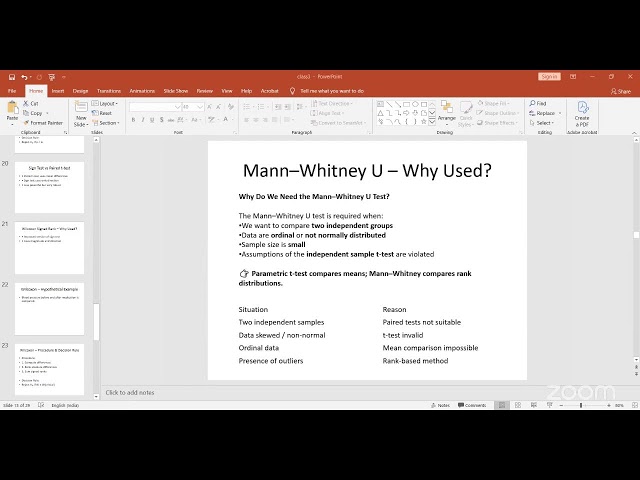The width and height of the screenshot is (640, 480).
Task: Toggle the Notes pane
Action: [x=440, y=405]
